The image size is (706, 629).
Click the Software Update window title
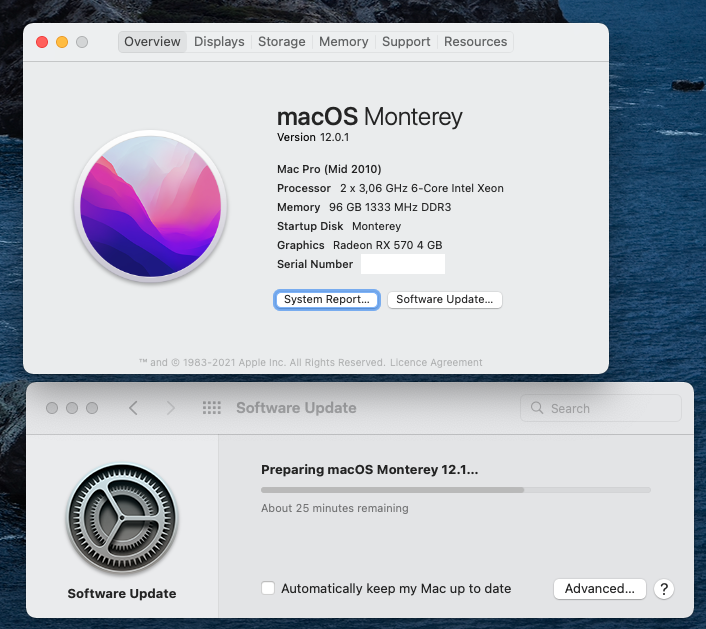296,408
